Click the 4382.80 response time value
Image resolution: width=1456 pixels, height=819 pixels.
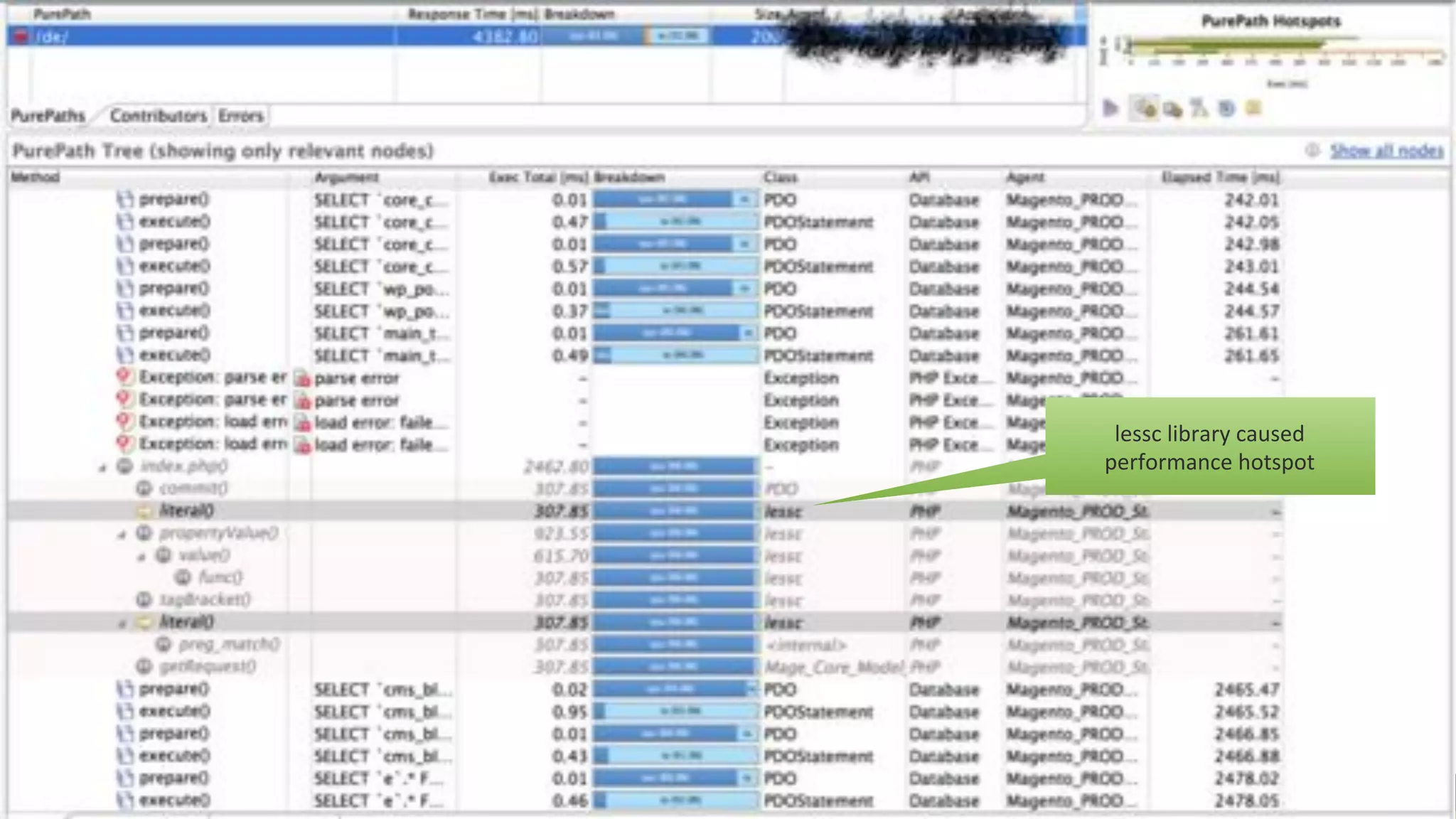[505, 36]
